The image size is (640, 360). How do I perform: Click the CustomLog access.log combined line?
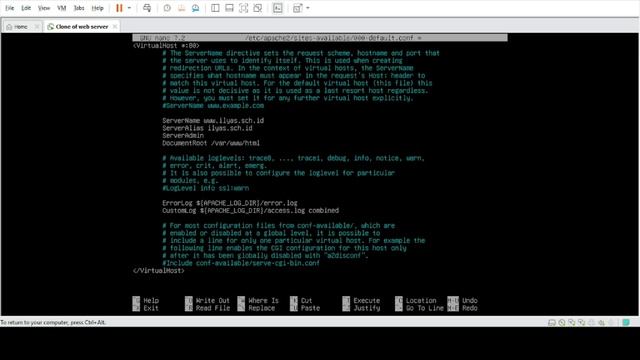tap(250, 211)
